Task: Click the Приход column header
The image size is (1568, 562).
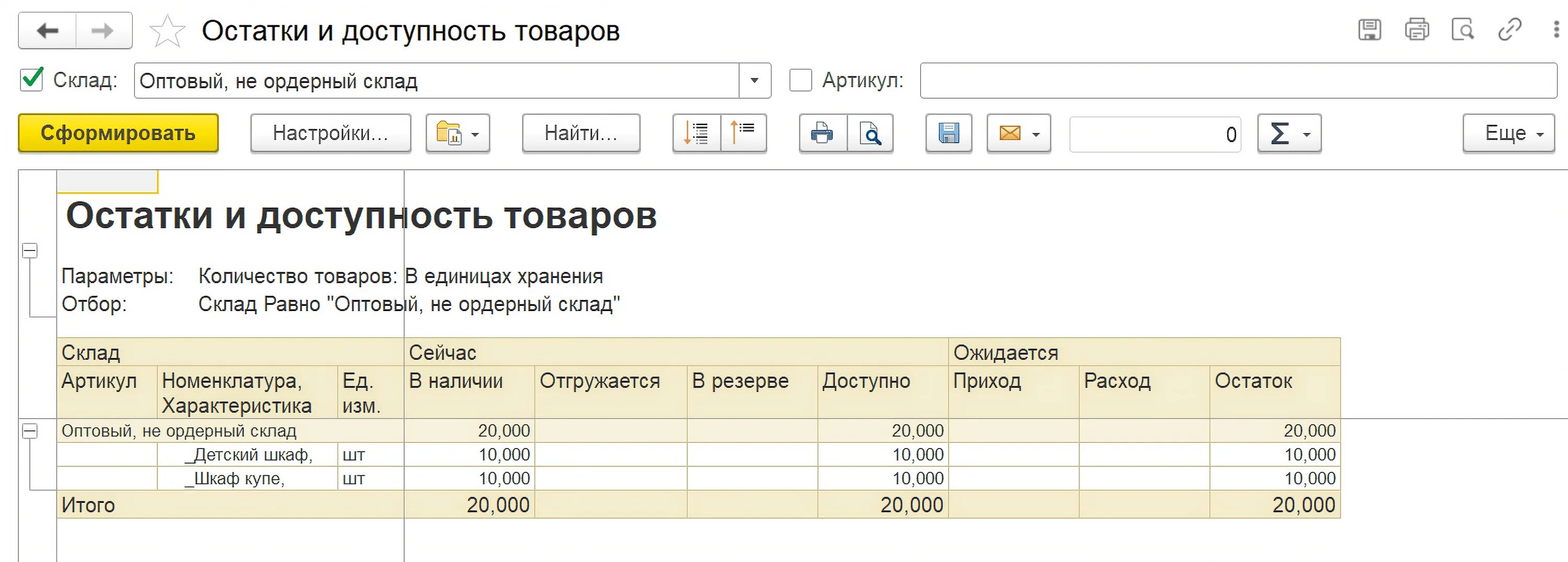Action: point(1014,392)
